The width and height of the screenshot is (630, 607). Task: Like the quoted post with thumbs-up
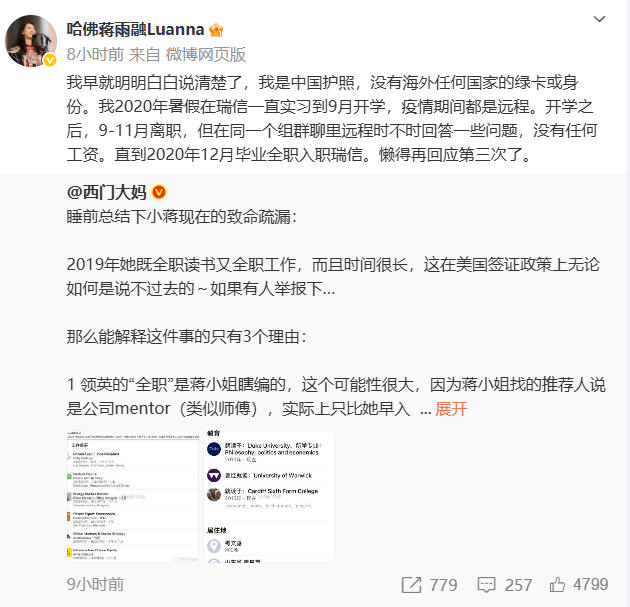point(557,585)
